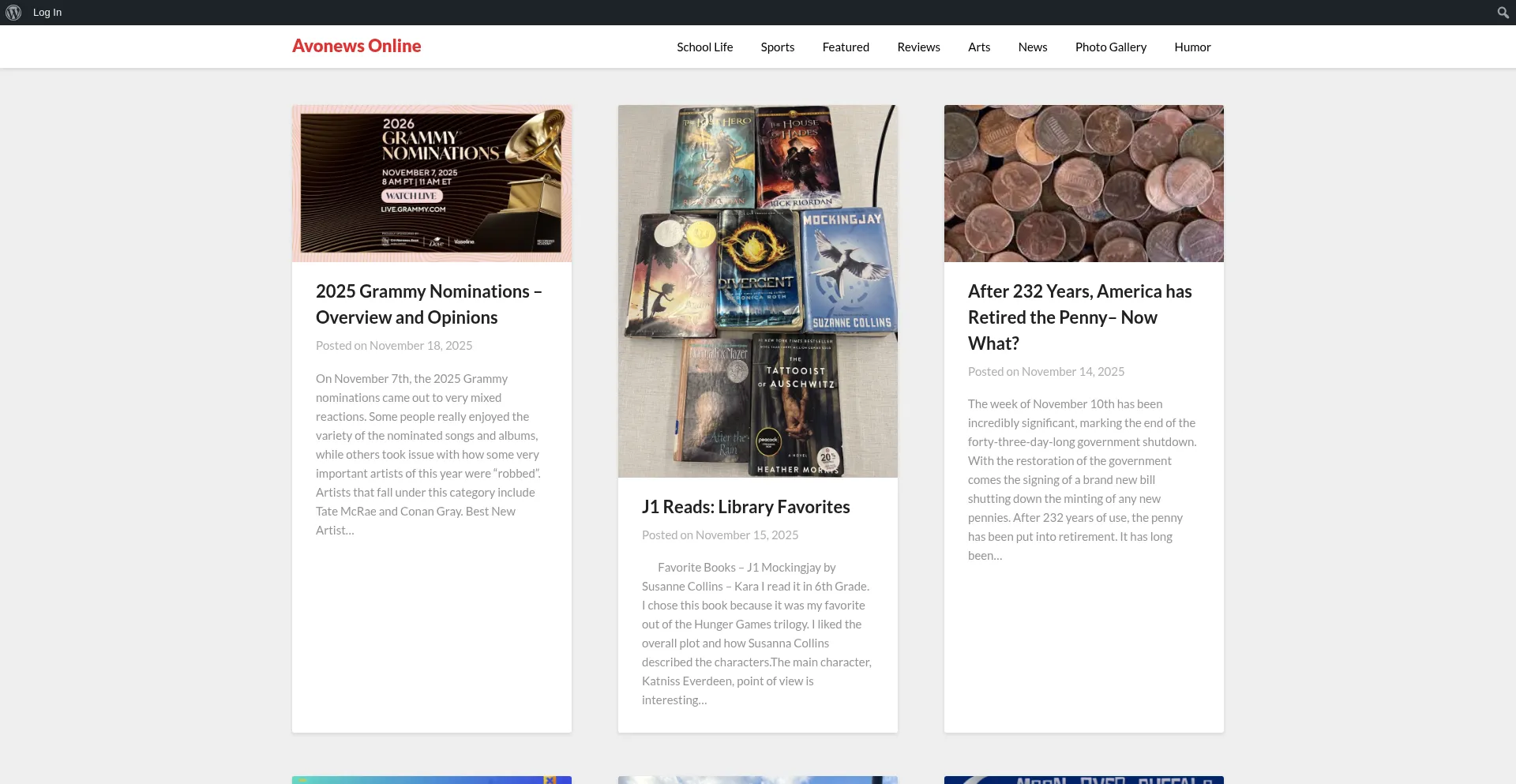Click the library books photo thumbnail
Image resolution: width=1516 pixels, height=784 pixels.
(757, 291)
